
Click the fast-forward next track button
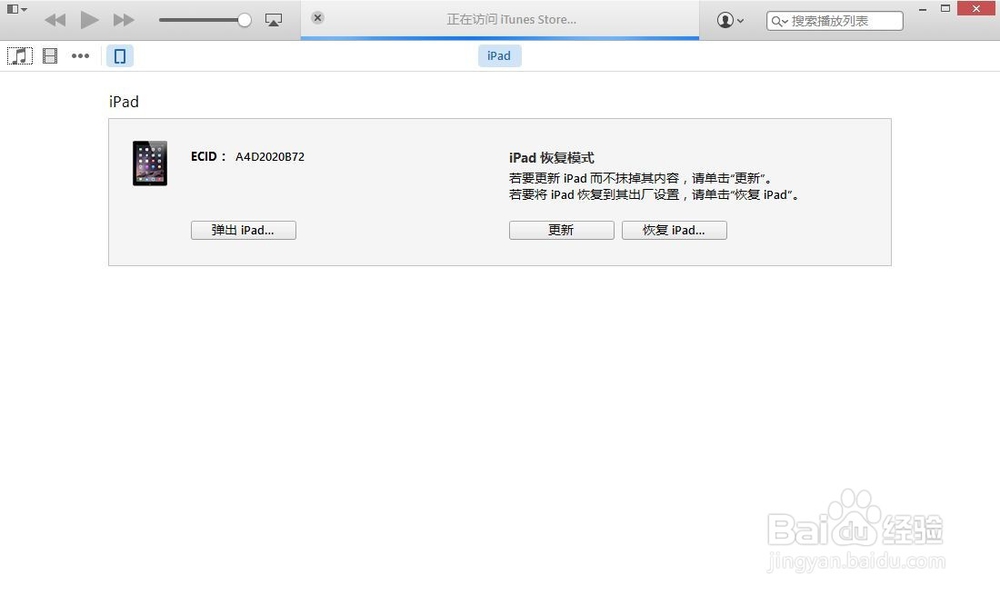[124, 20]
